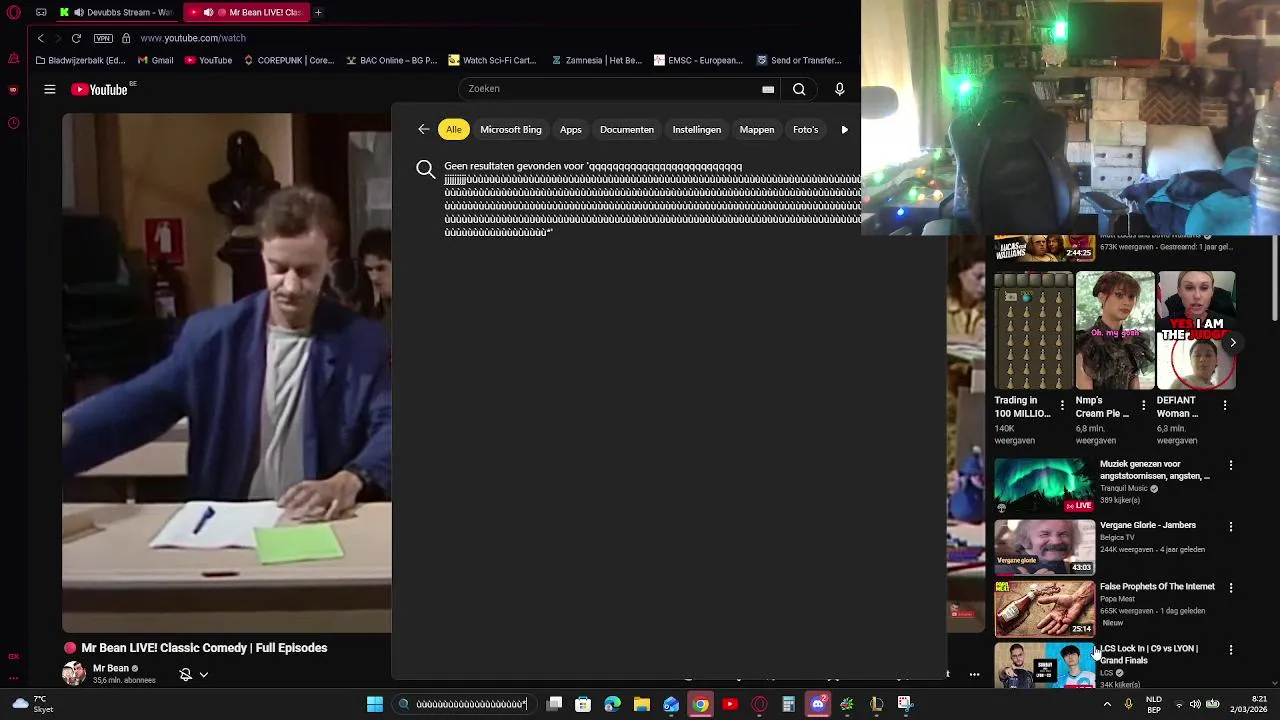Mute the audio icon on the Mr Bean tab
The width and height of the screenshot is (1280, 720).
pos(208,12)
